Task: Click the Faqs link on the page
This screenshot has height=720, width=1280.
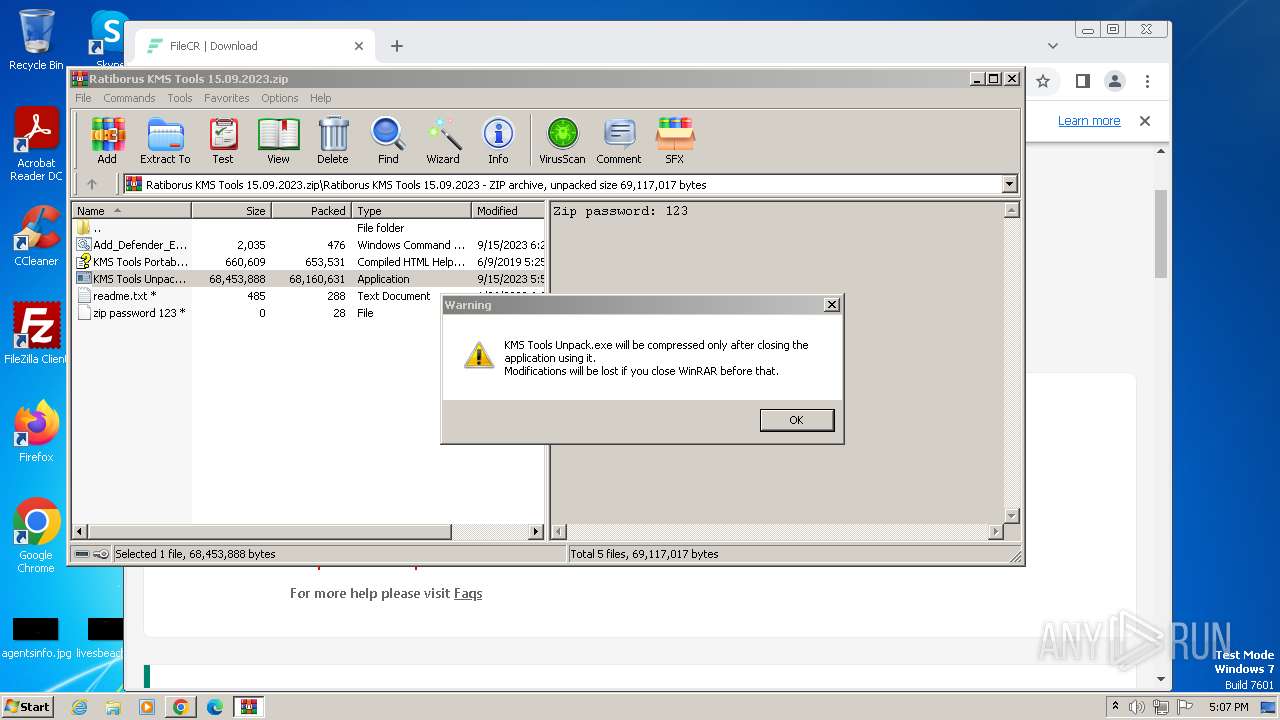Action: [468, 593]
